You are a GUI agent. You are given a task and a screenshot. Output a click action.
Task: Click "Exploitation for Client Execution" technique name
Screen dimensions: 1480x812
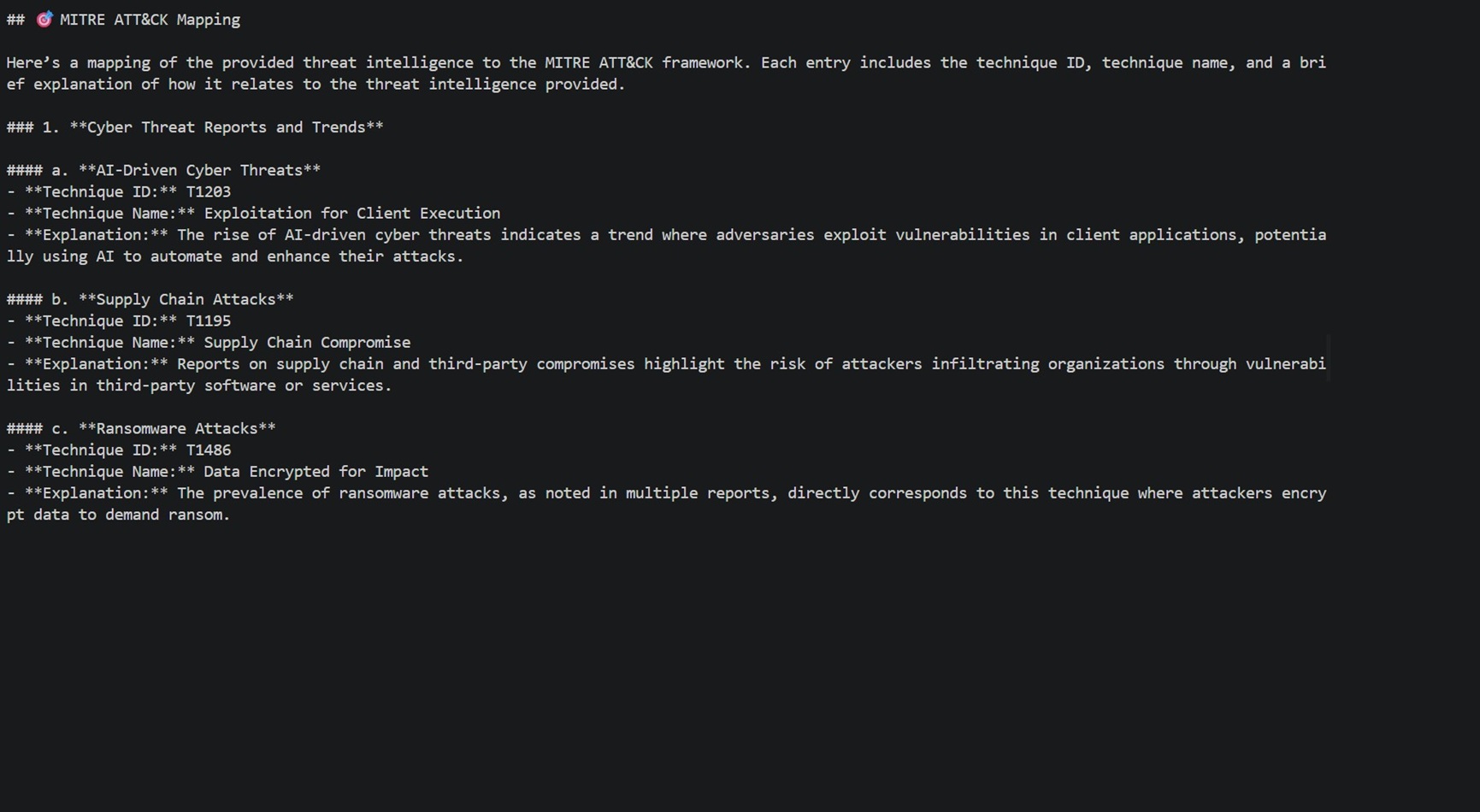point(351,213)
